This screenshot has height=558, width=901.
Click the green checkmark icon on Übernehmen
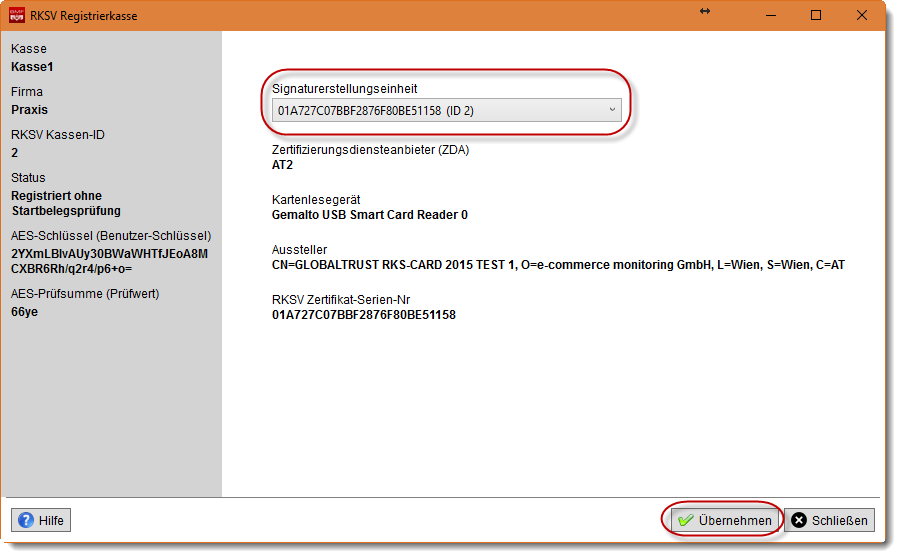685,521
